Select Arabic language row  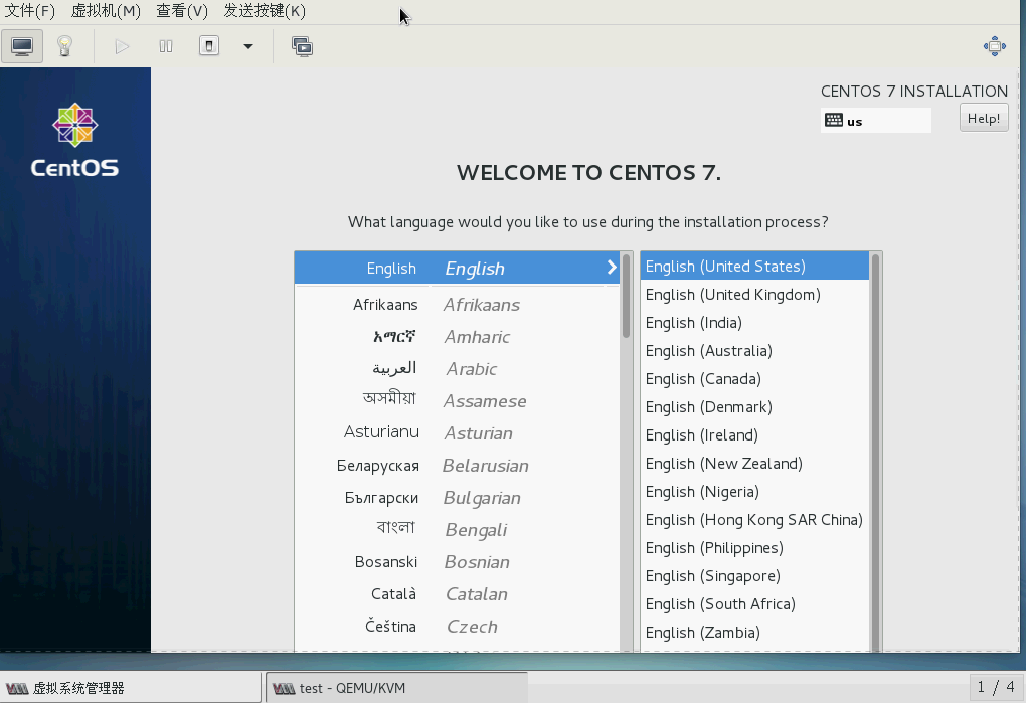(457, 369)
